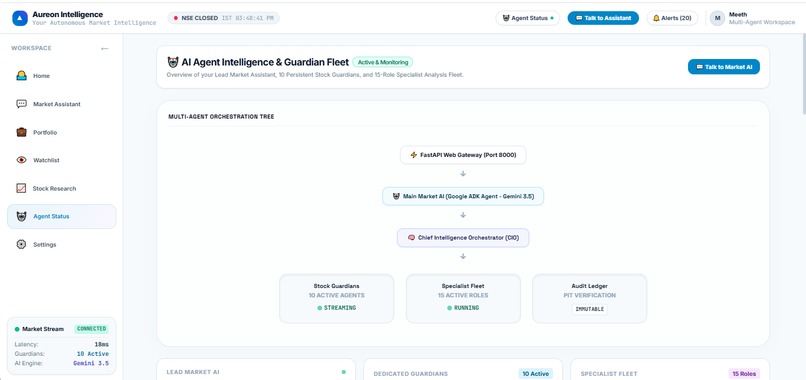This screenshot has width=806, height=380.
Task: Click the agent icon on Main Market AI node
Action: 396,196
